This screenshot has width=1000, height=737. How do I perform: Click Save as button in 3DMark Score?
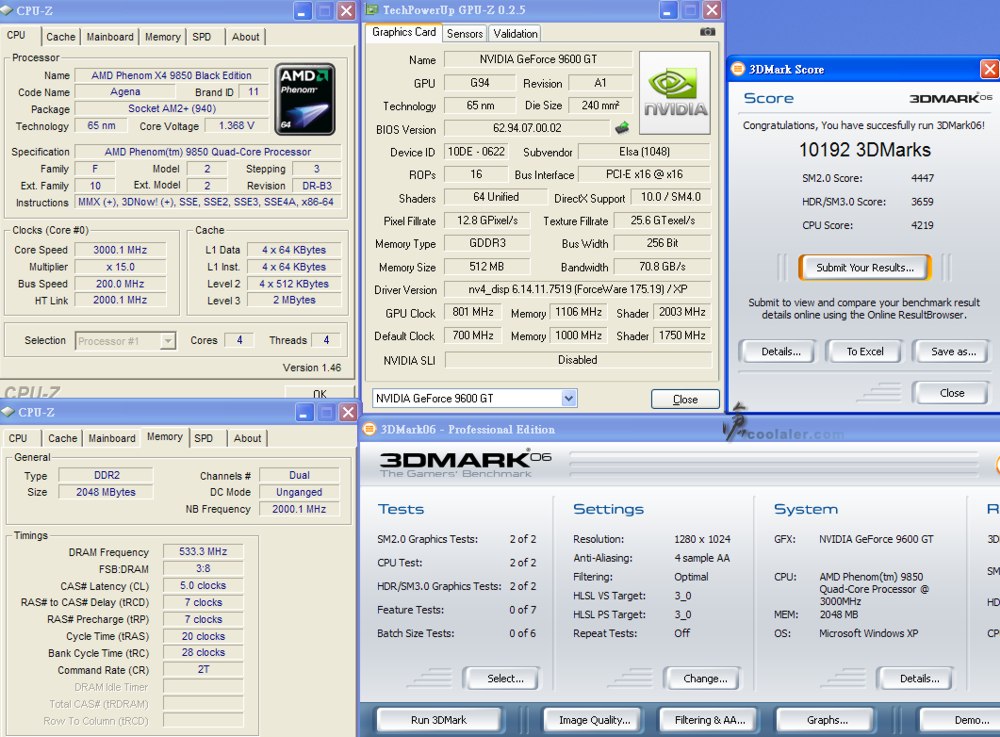[x=953, y=351]
